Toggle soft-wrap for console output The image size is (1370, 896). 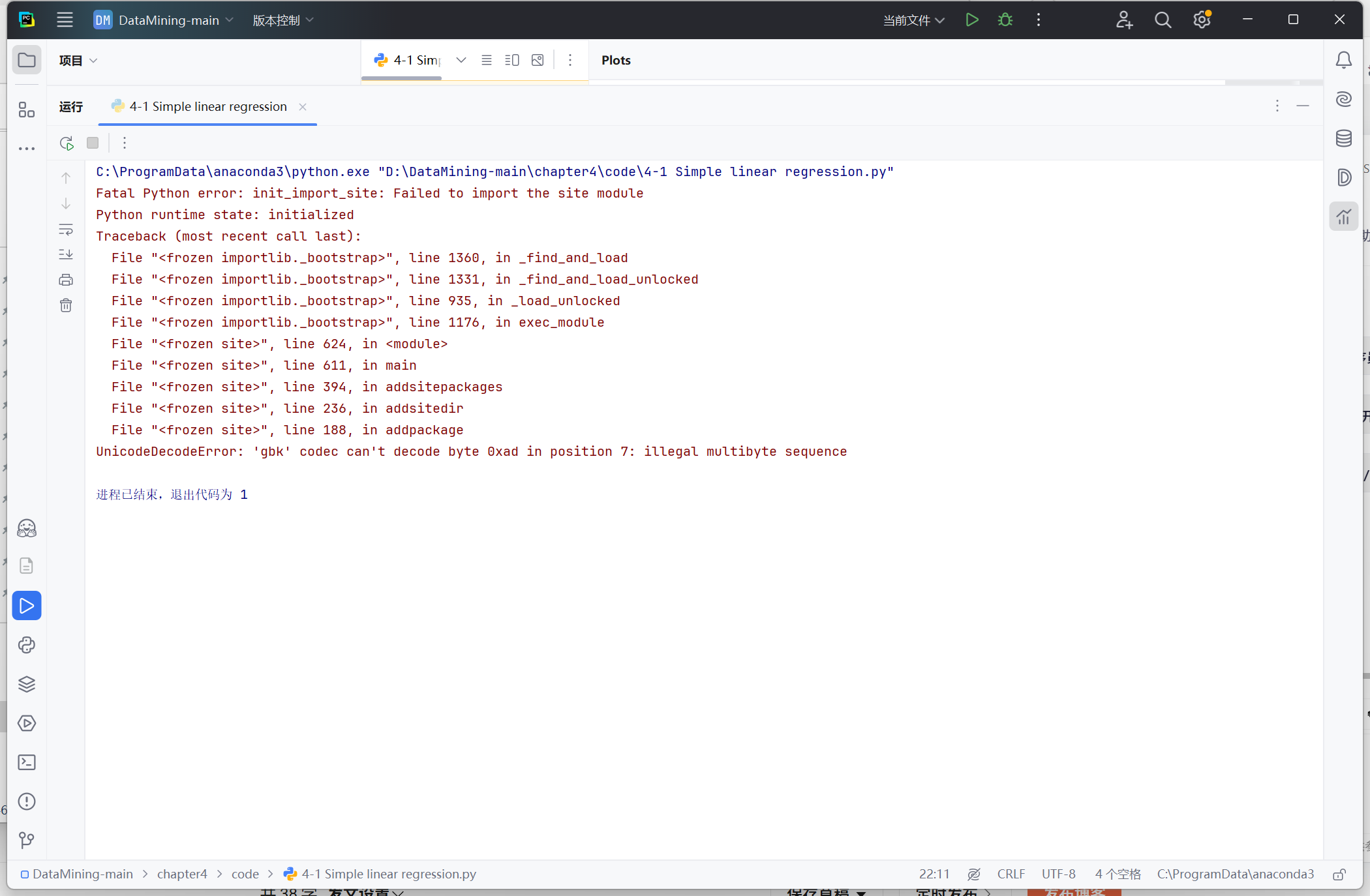[66, 229]
